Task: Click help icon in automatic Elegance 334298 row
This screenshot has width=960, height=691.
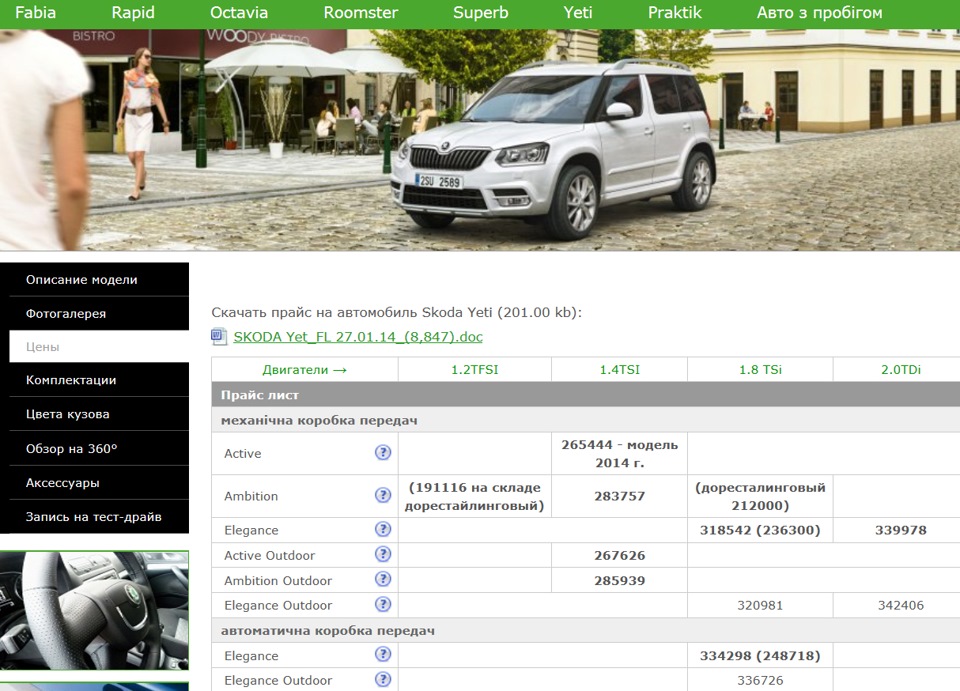Action: 383,655
